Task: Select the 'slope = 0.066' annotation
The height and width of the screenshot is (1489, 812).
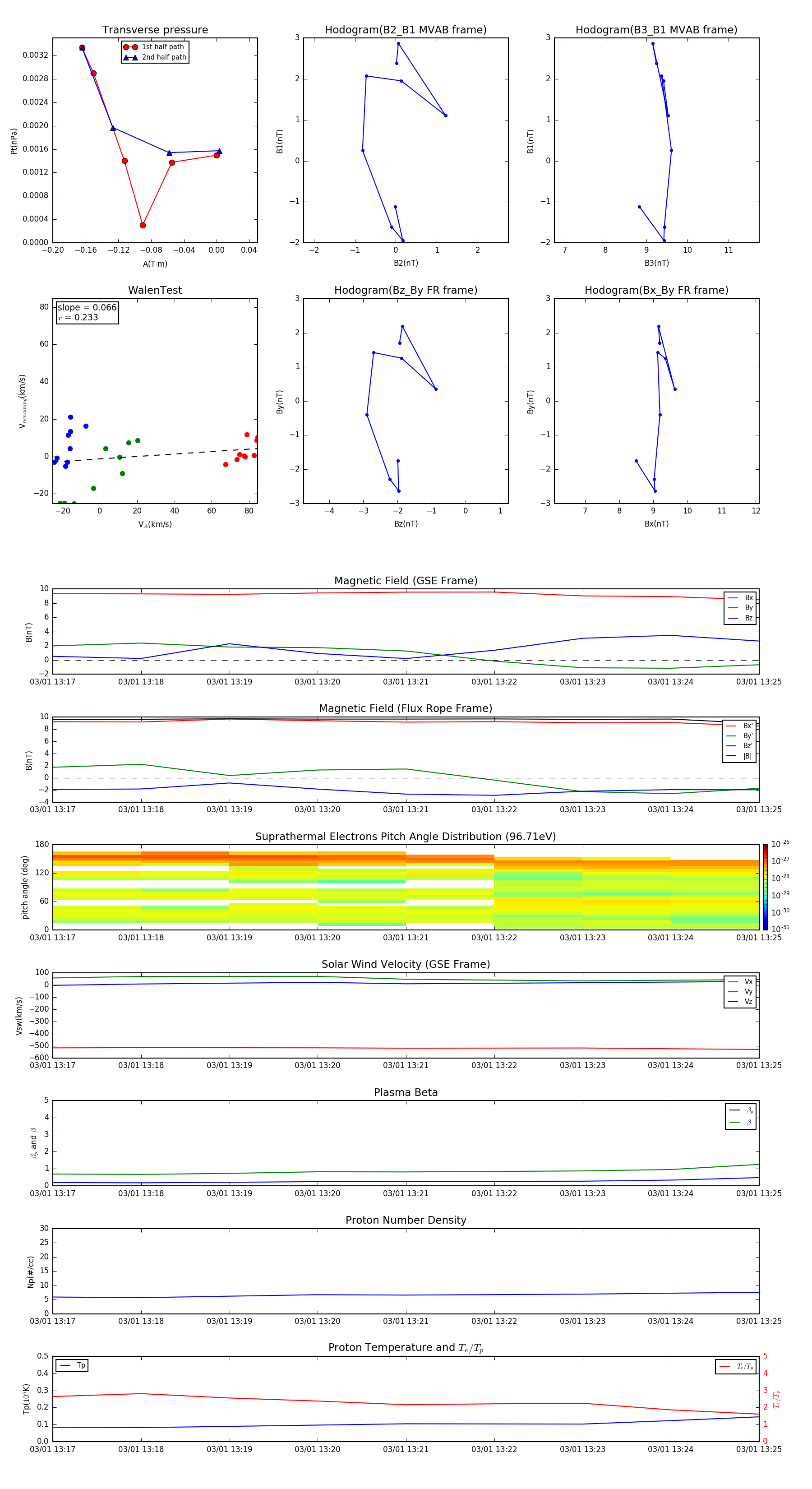Action: tap(87, 308)
